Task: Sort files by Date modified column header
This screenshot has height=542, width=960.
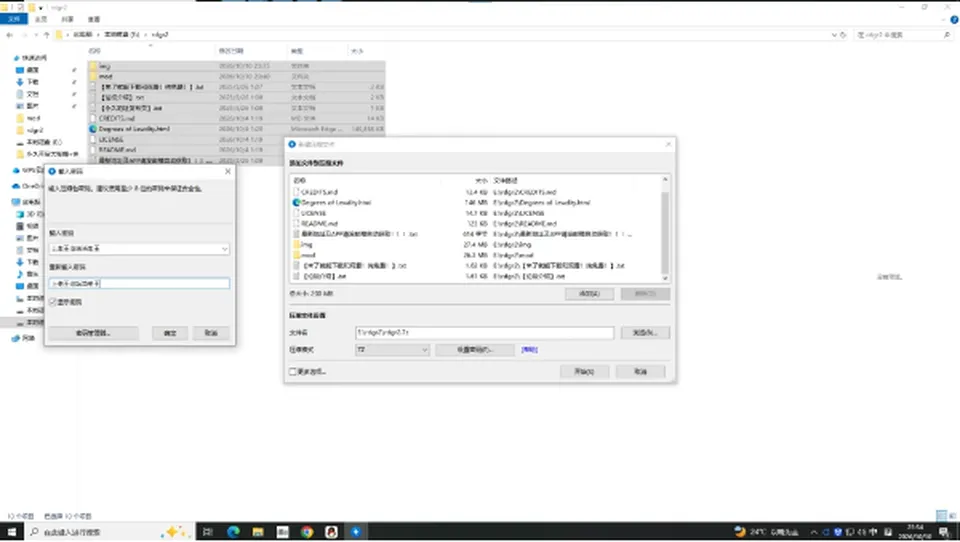Action: pyautogui.click(x=231, y=51)
